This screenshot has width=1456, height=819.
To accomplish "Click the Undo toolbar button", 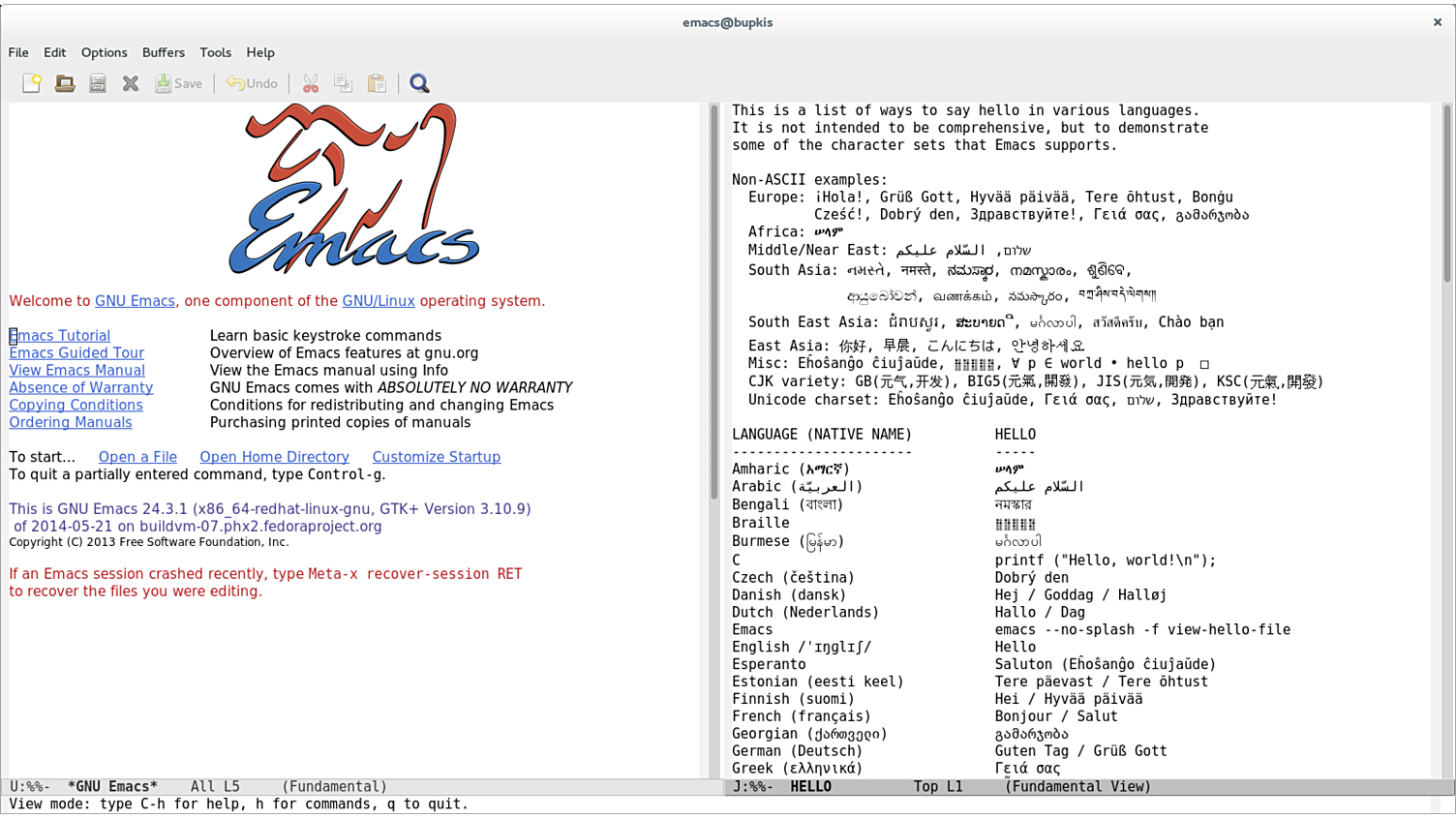I will [x=252, y=83].
